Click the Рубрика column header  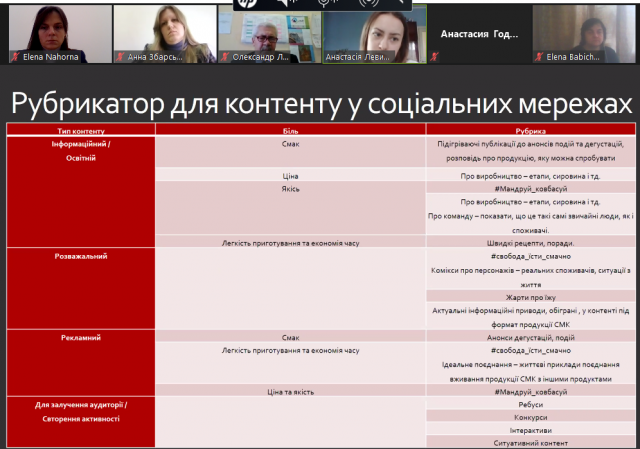(x=531, y=131)
